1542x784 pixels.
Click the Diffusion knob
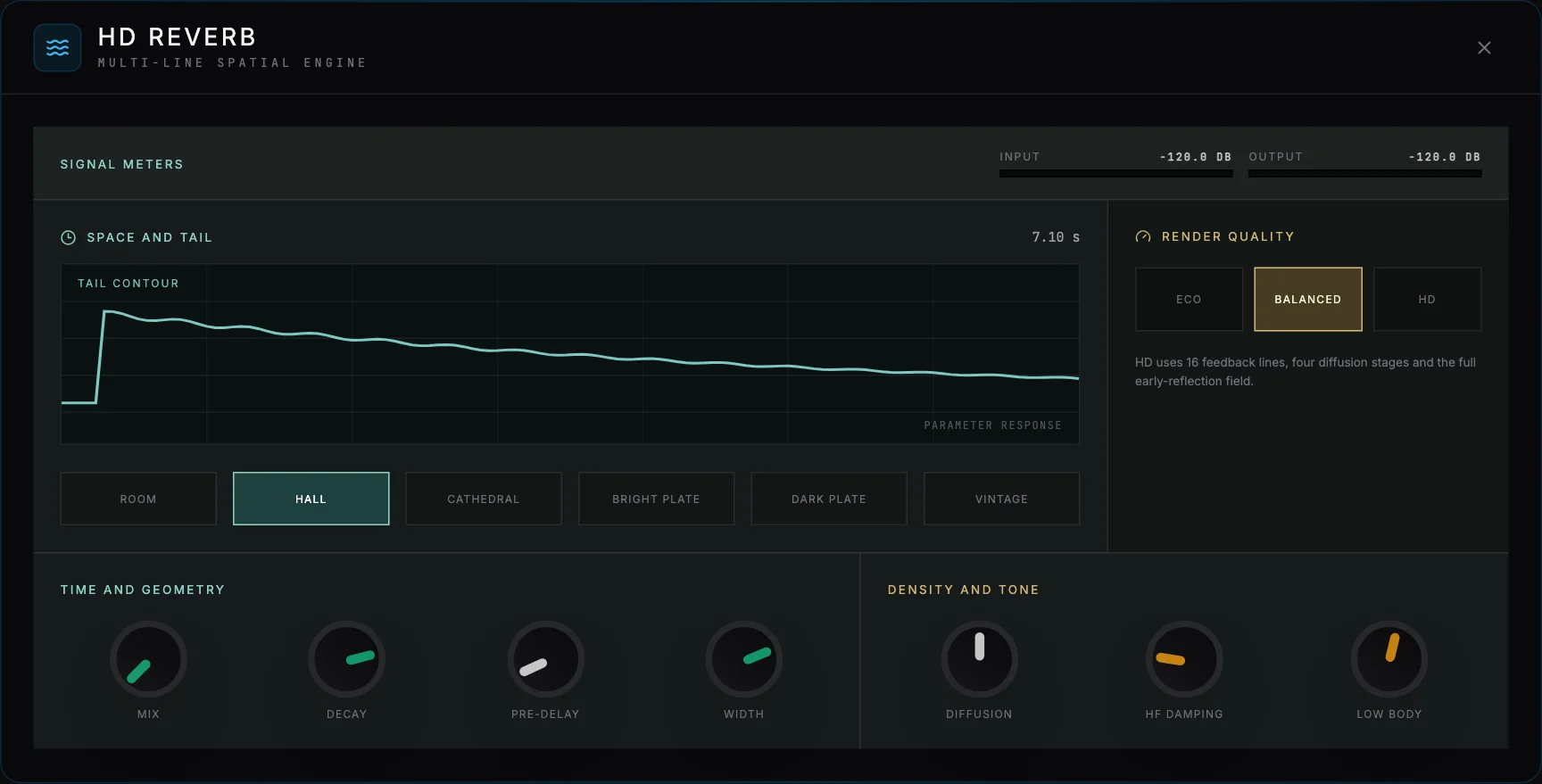tap(979, 659)
